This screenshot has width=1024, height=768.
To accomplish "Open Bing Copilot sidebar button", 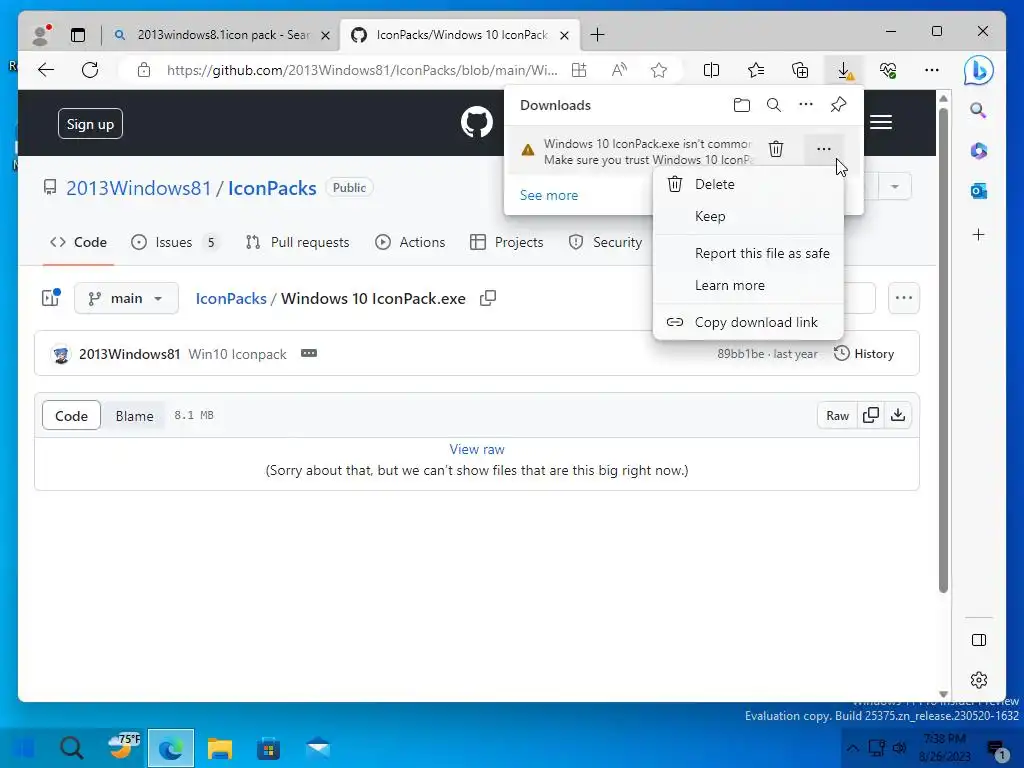I will [978, 71].
